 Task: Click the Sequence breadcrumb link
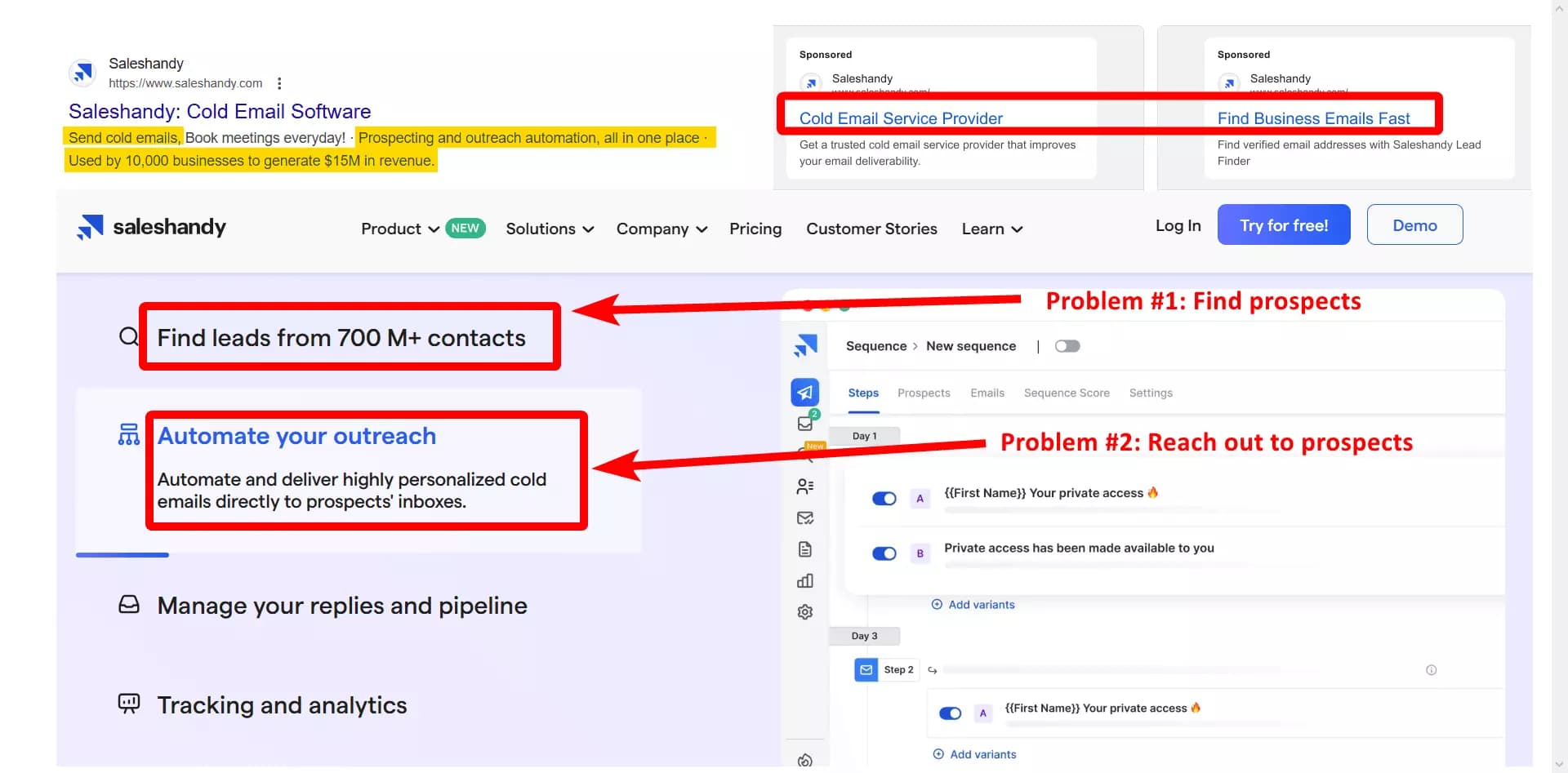pos(875,346)
